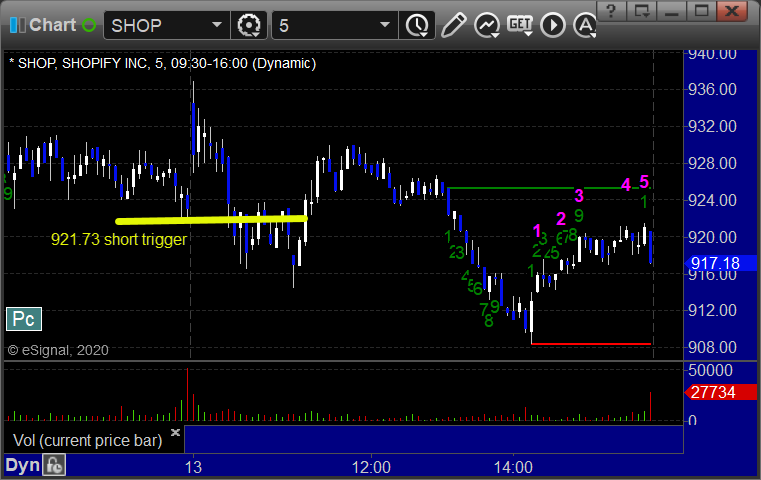Click the 14:00 time axis label
Image resolution: width=761 pixels, height=480 pixels.
[x=513, y=467]
